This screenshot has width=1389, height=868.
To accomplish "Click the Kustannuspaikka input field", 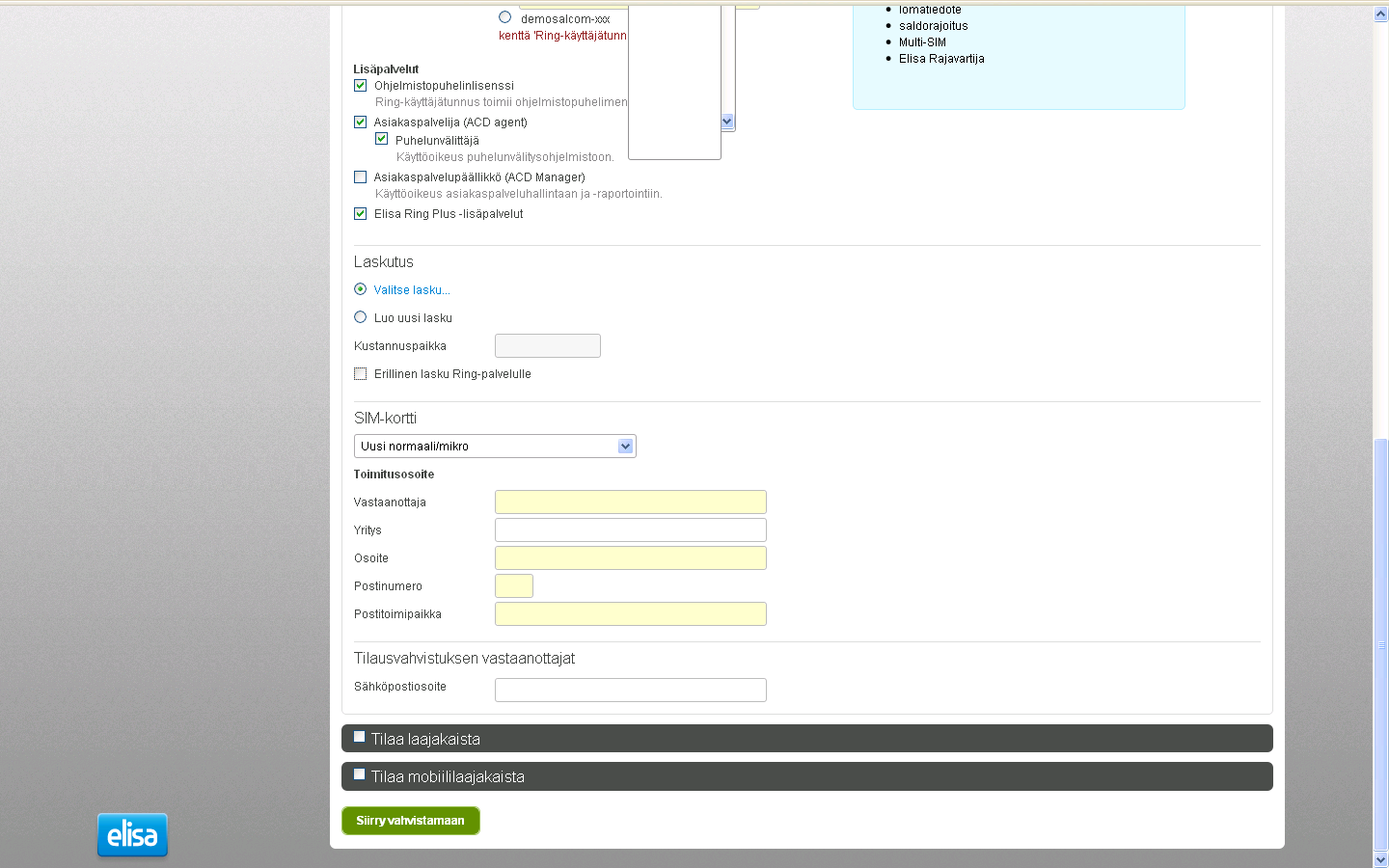I will tap(548, 345).
